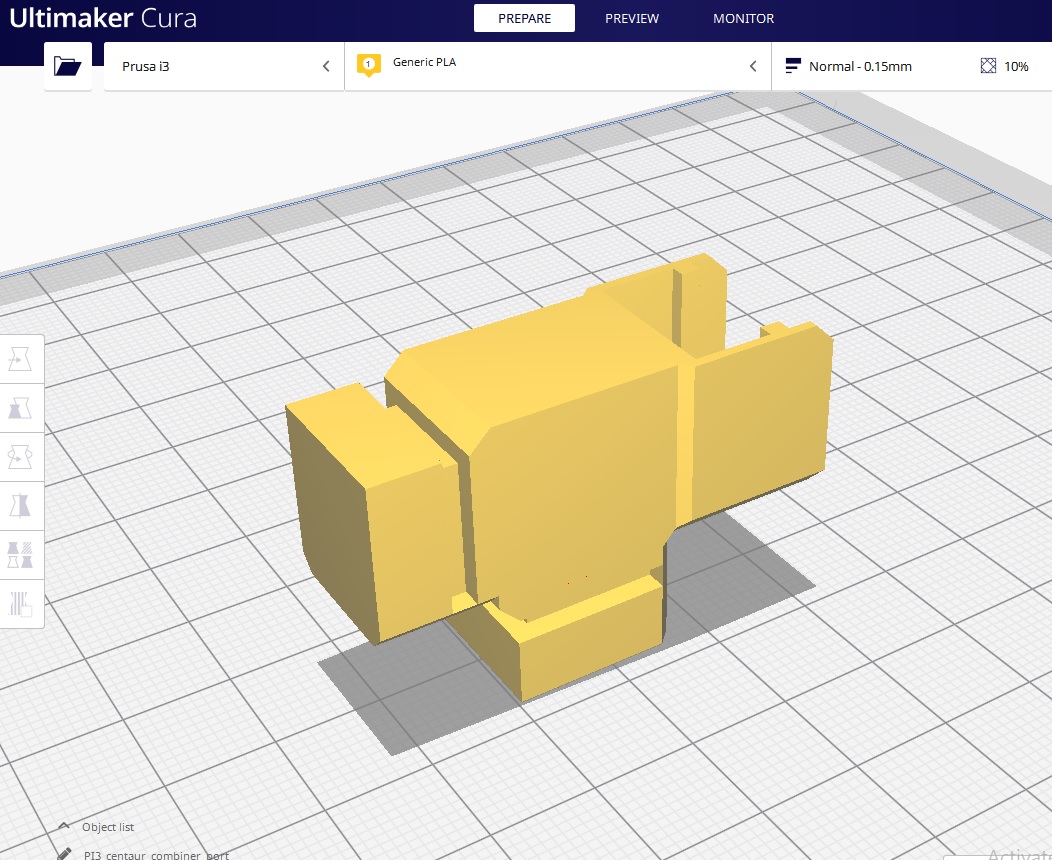Open the Normal - 0.15mm print settings
Viewport: 1052px width, 860px height.
(859, 66)
